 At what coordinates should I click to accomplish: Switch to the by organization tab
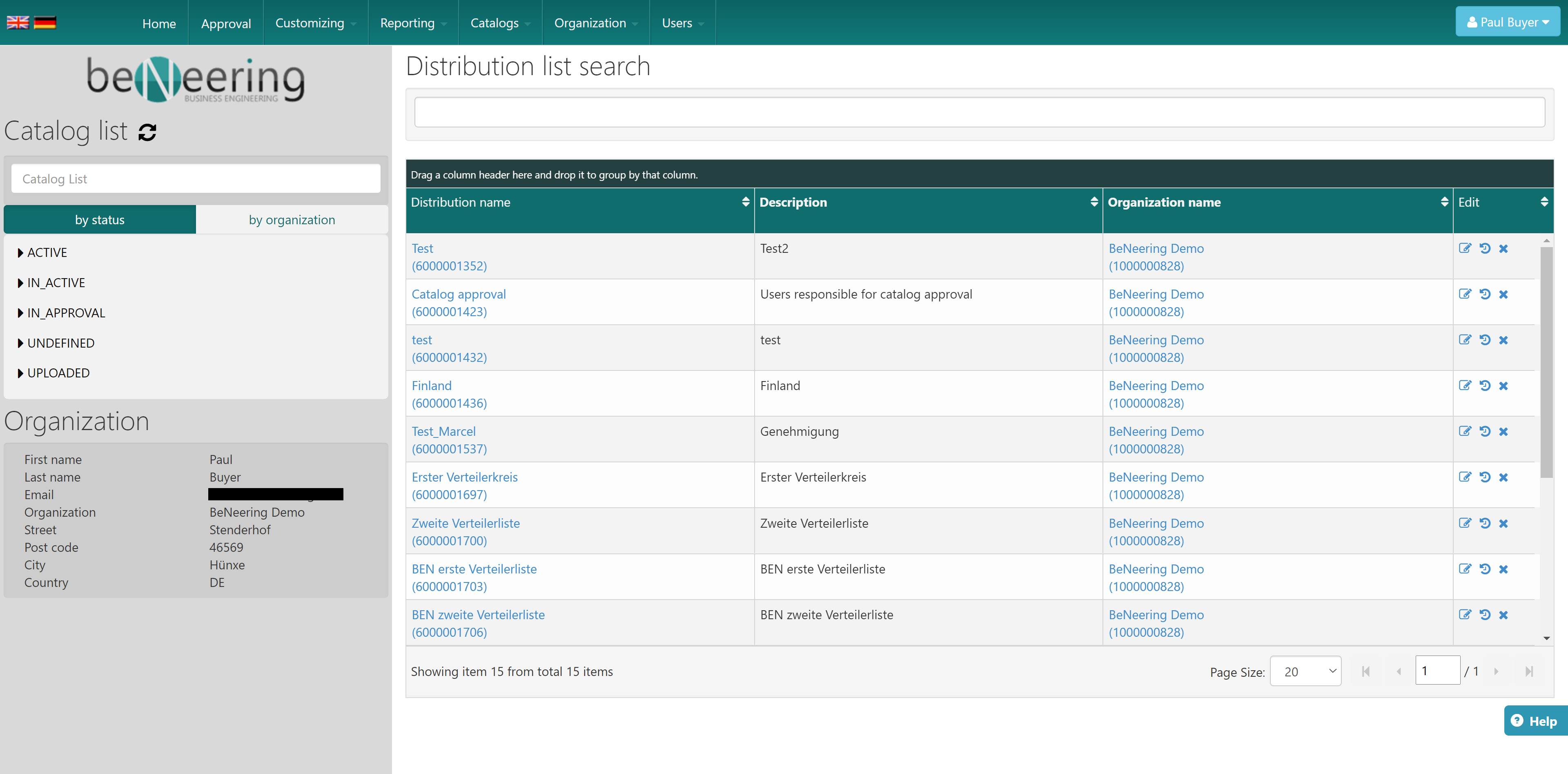pyautogui.click(x=292, y=220)
